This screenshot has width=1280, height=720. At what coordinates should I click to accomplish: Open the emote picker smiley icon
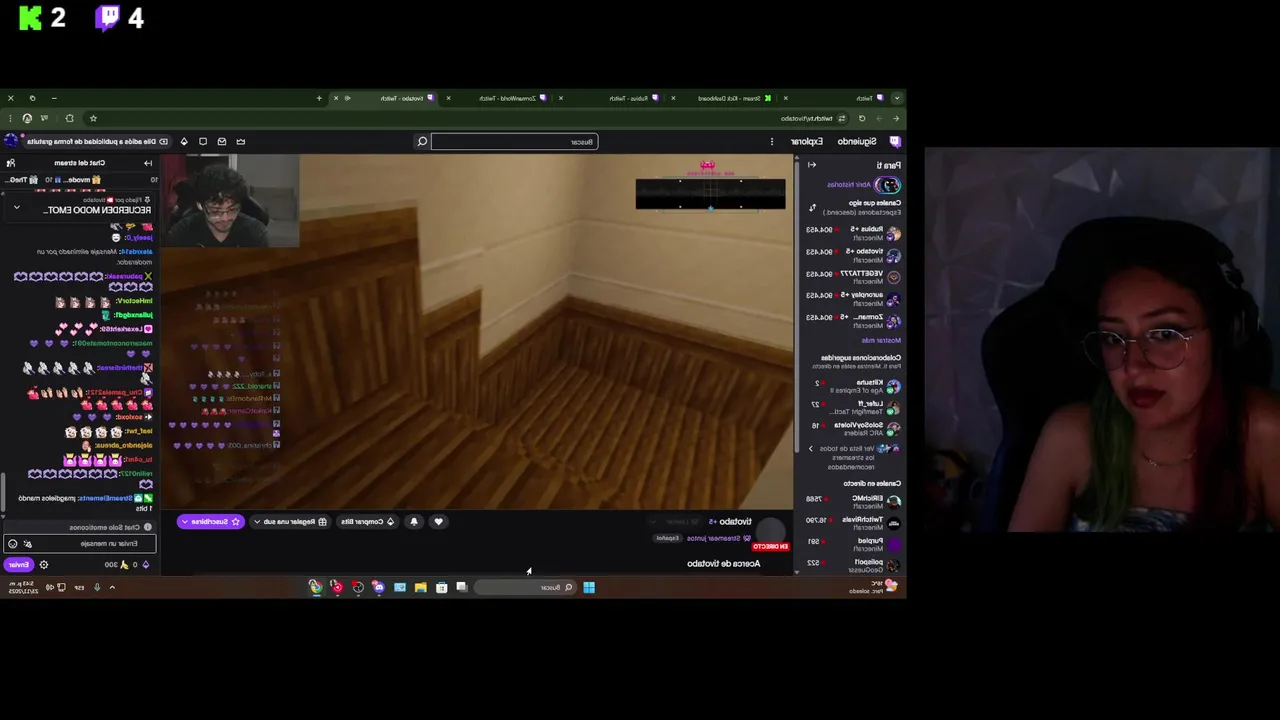tap(12, 544)
